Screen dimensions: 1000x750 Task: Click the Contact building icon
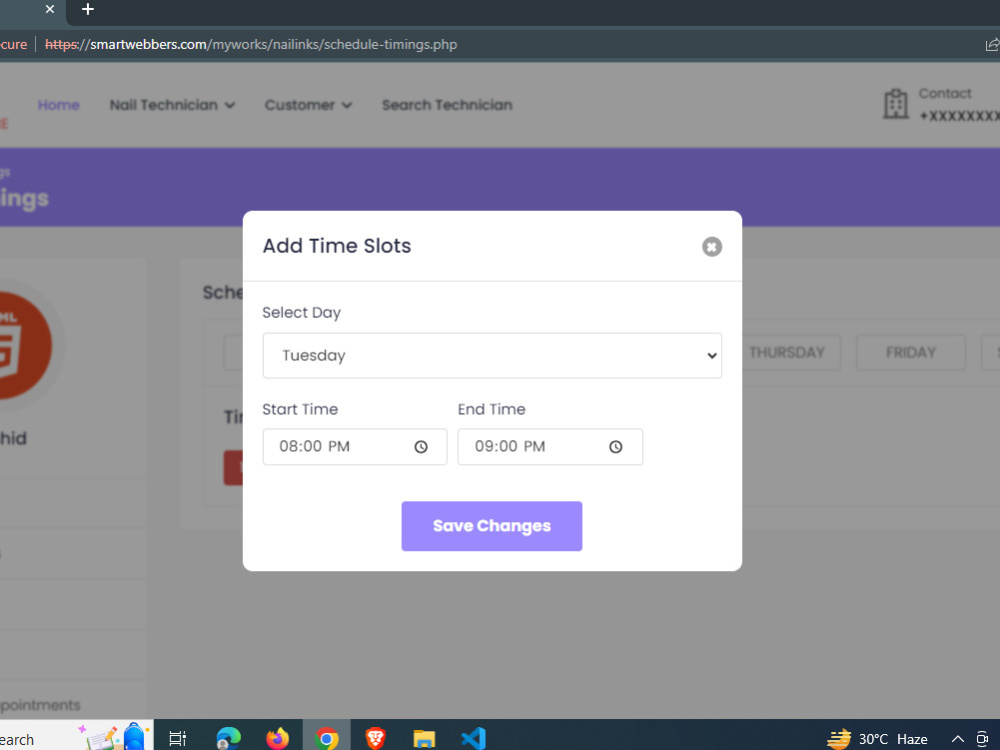tap(895, 104)
